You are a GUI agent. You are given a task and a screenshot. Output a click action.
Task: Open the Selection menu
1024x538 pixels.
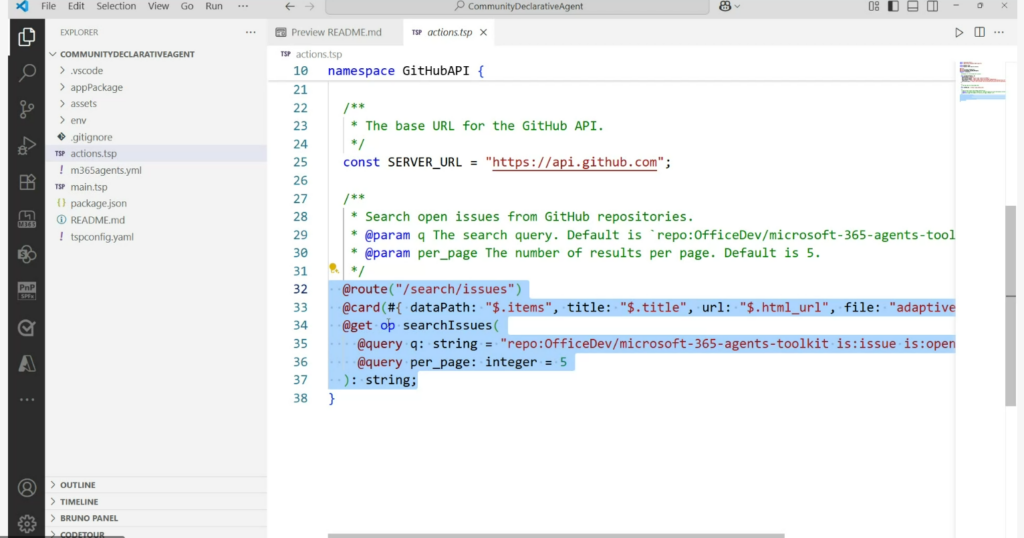(x=116, y=7)
